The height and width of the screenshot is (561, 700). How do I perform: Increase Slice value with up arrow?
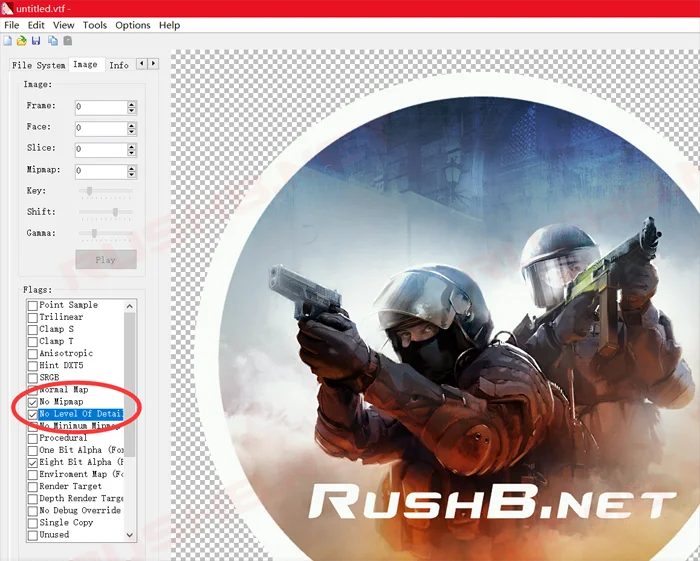[x=131, y=147]
